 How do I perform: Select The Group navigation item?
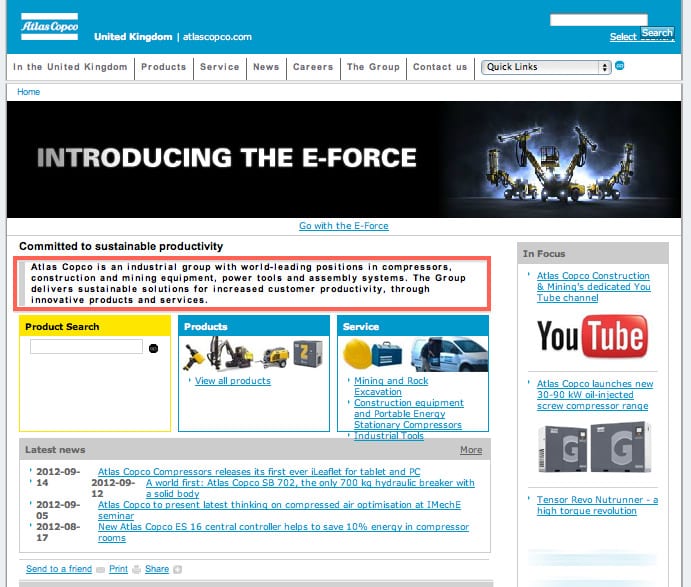(373, 67)
